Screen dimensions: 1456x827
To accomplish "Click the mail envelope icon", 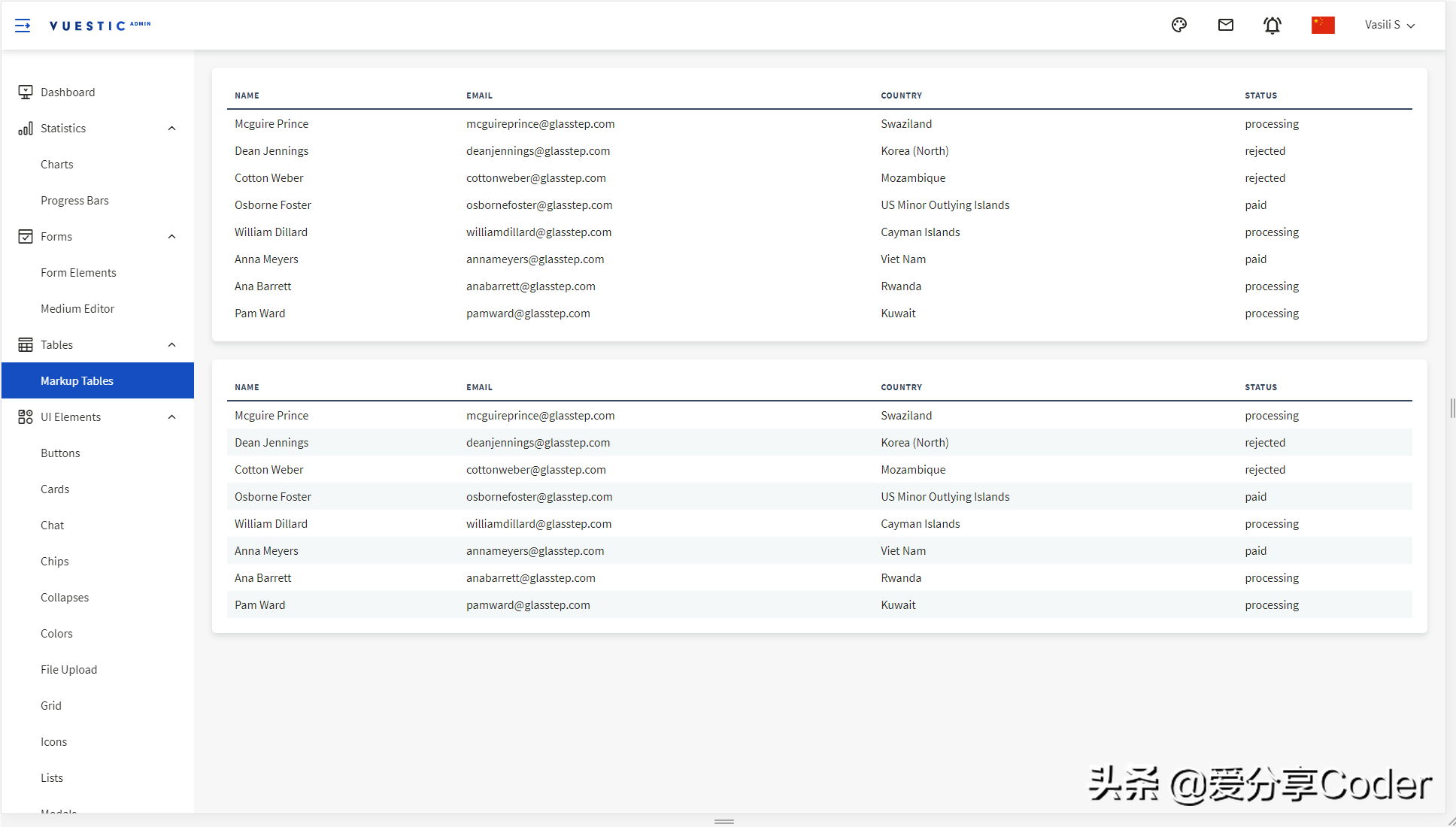I will [1226, 25].
